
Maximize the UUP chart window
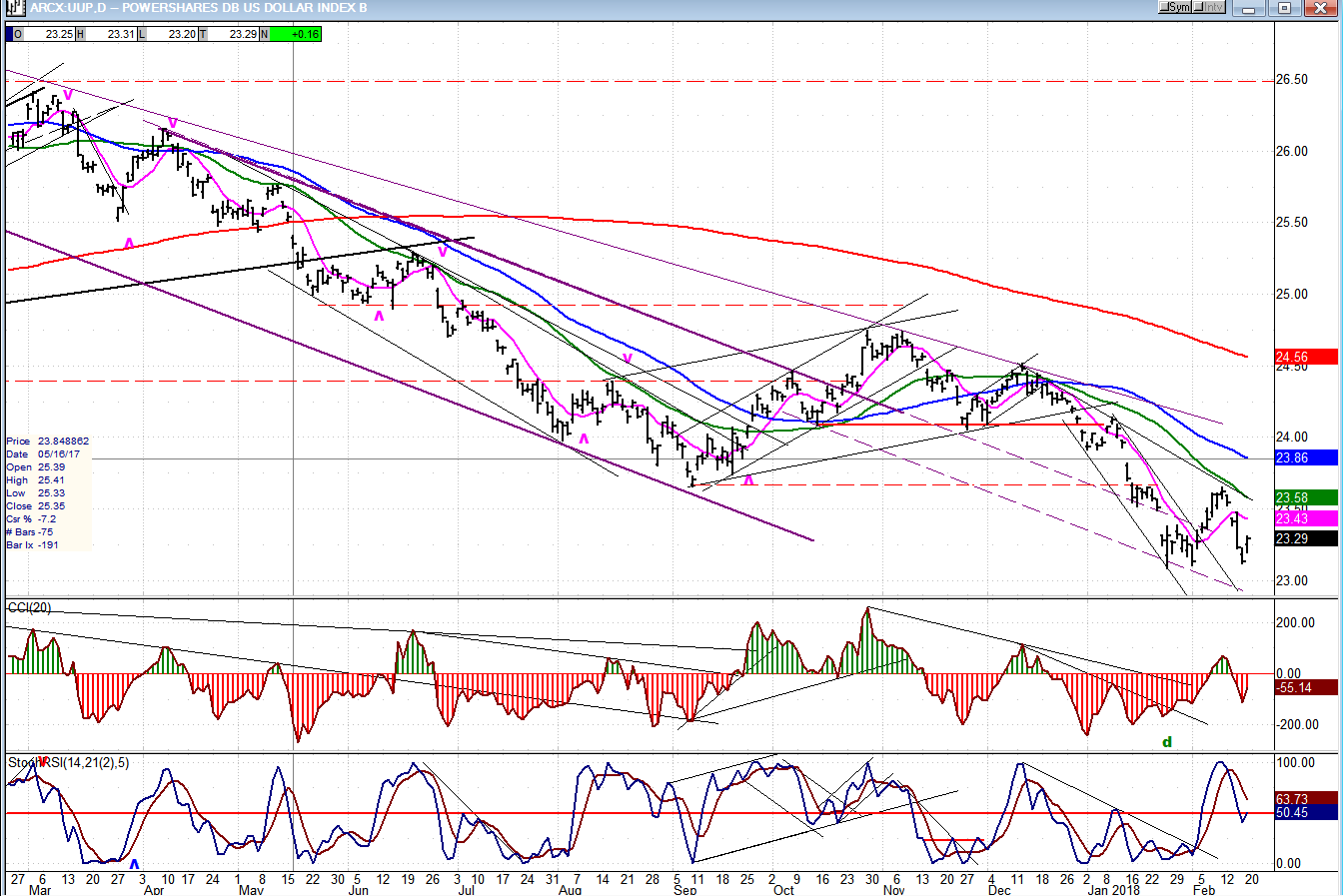pyautogui.click(x=1285, y=8)
